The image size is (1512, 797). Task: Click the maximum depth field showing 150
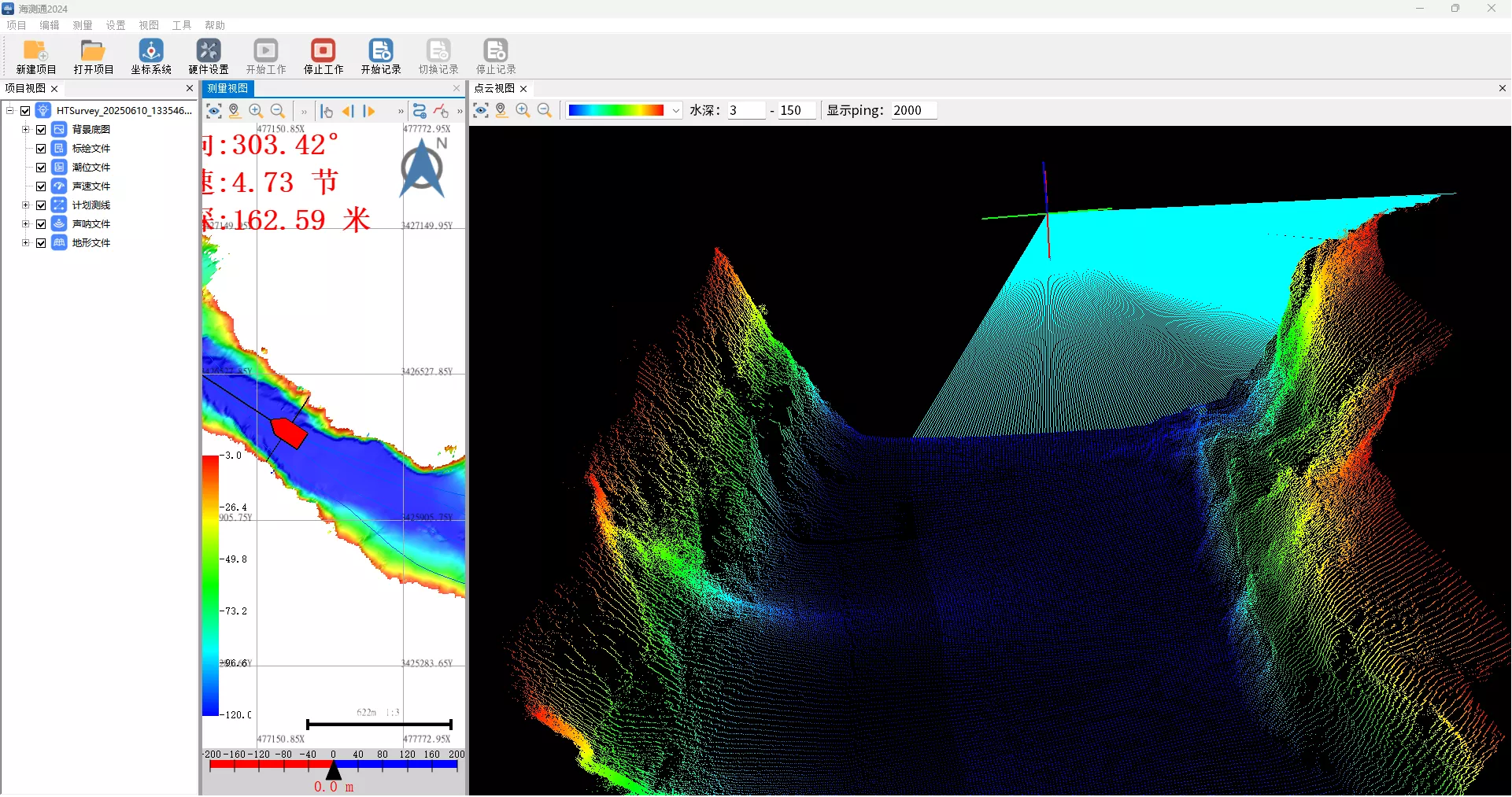[x=797, y=110]
